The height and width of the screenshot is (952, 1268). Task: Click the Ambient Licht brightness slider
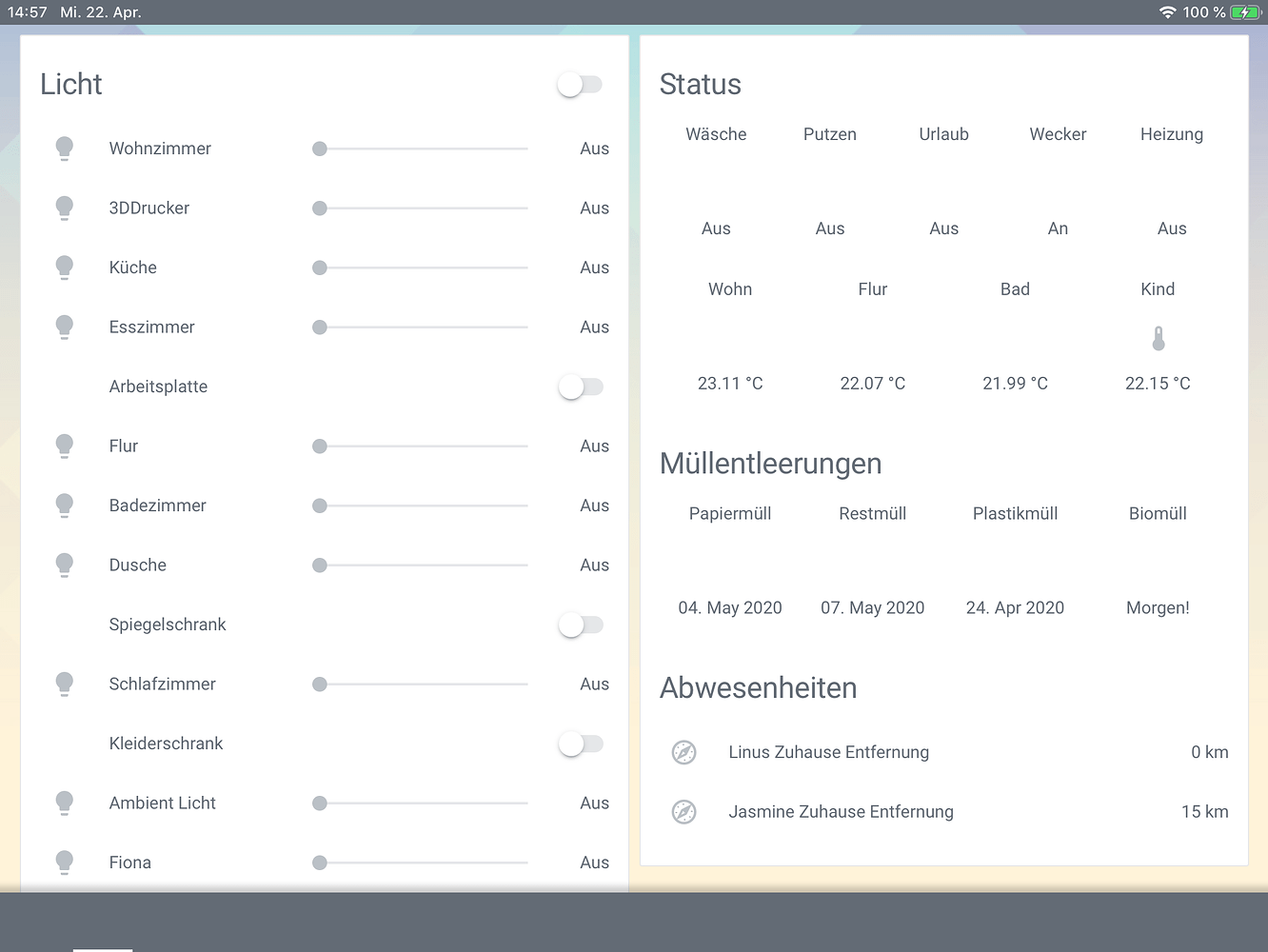point(419,803)
